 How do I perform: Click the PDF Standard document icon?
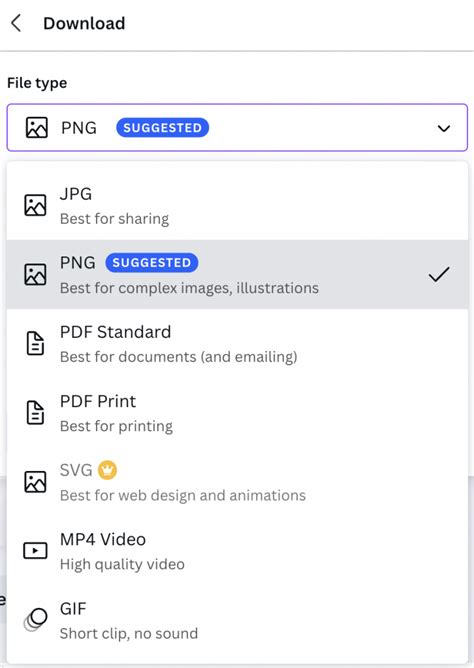[35, 343]
